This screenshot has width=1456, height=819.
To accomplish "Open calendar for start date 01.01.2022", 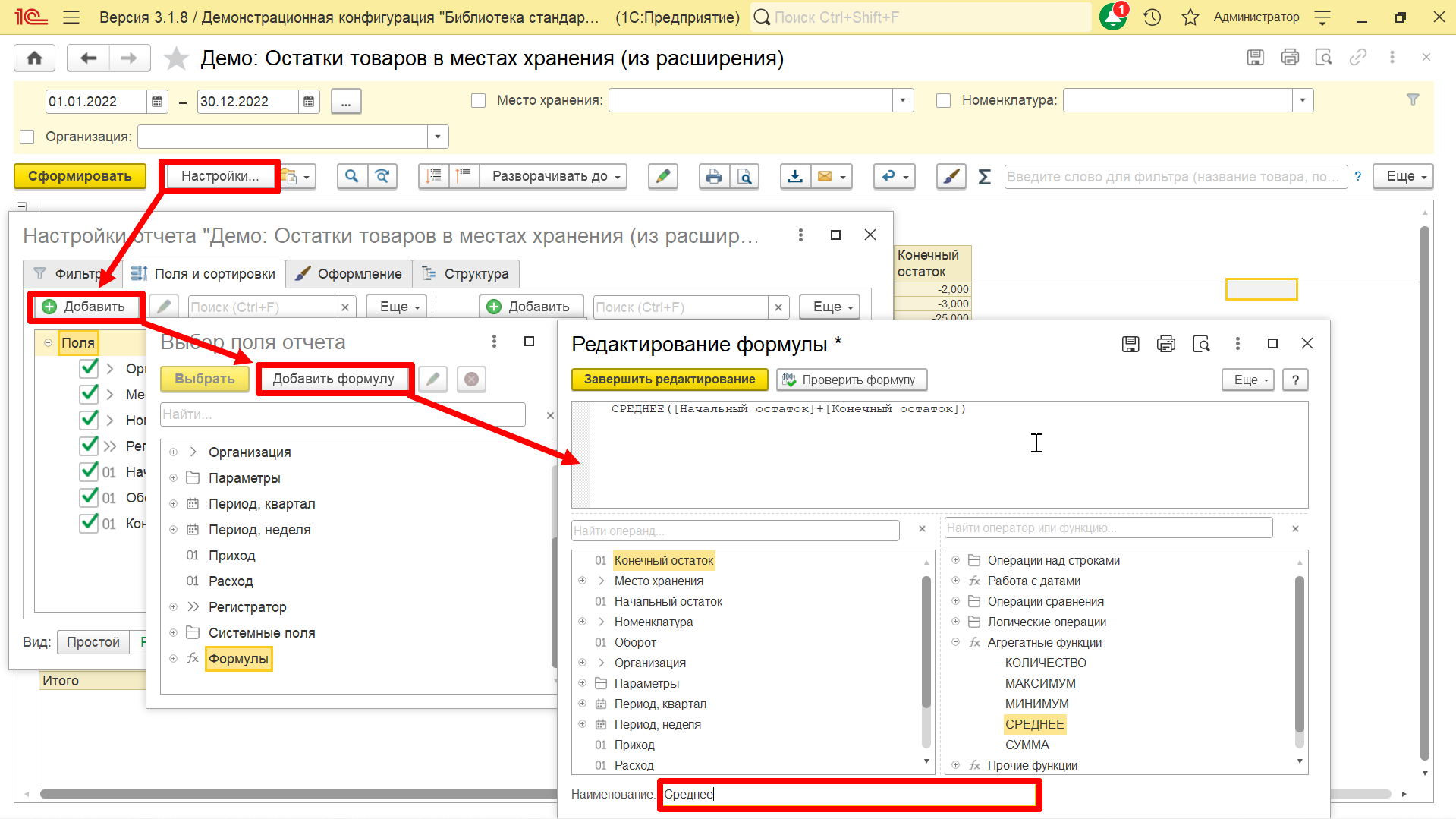I will [157, 101].
